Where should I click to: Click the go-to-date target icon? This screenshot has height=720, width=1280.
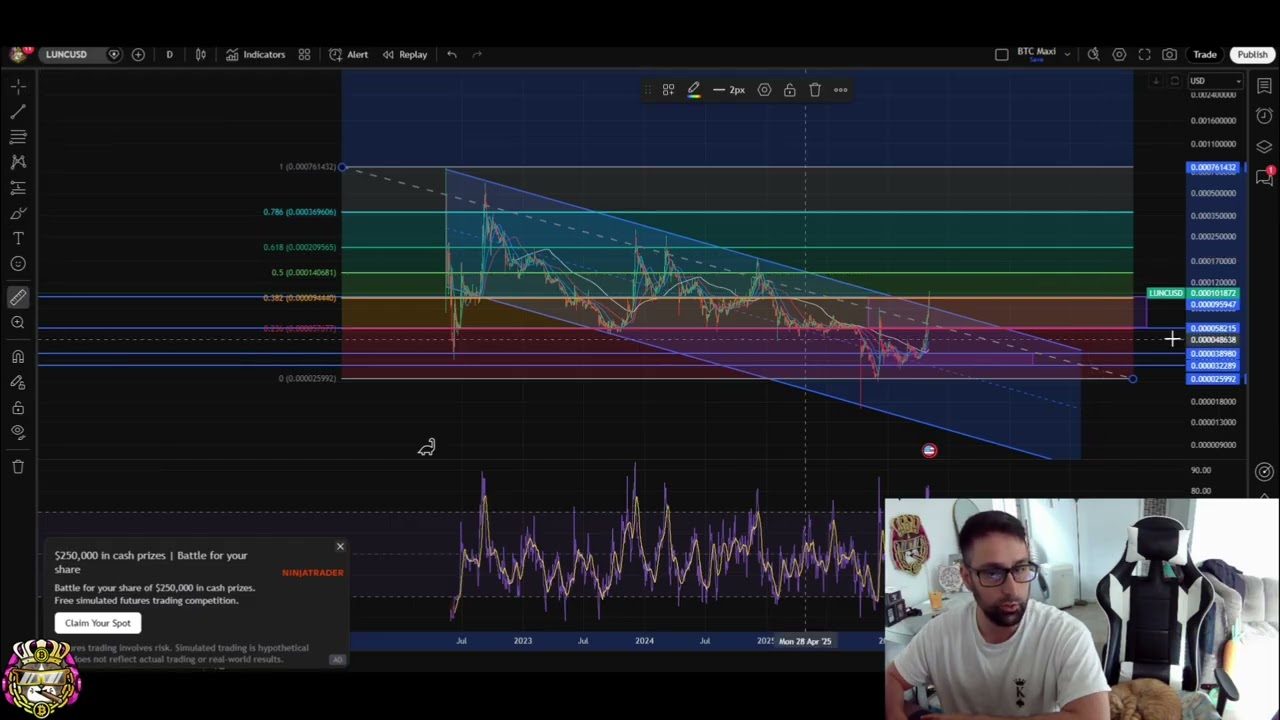click(x=1264, y=471)
